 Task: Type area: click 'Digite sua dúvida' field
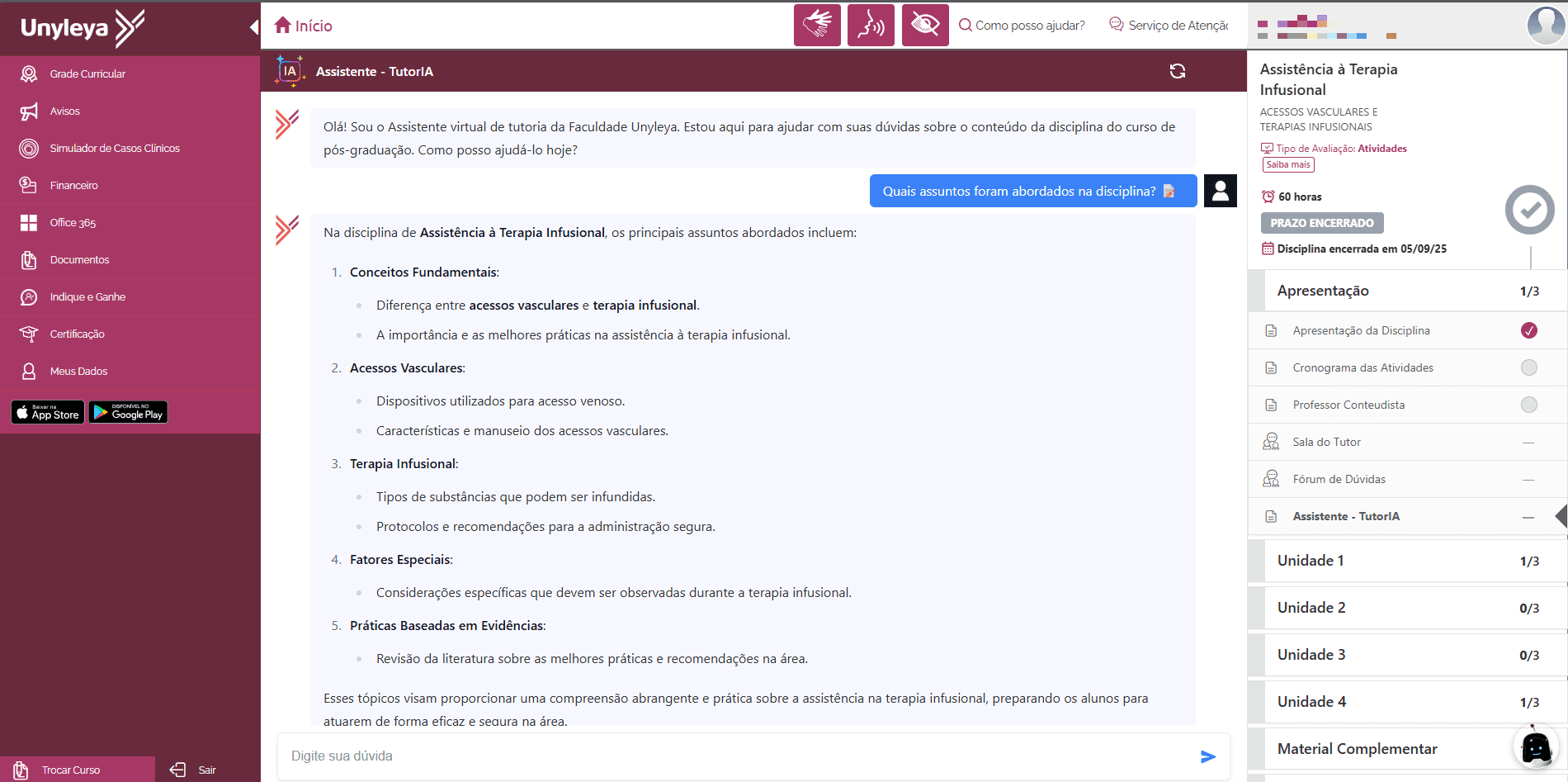[x=739, y=756]
